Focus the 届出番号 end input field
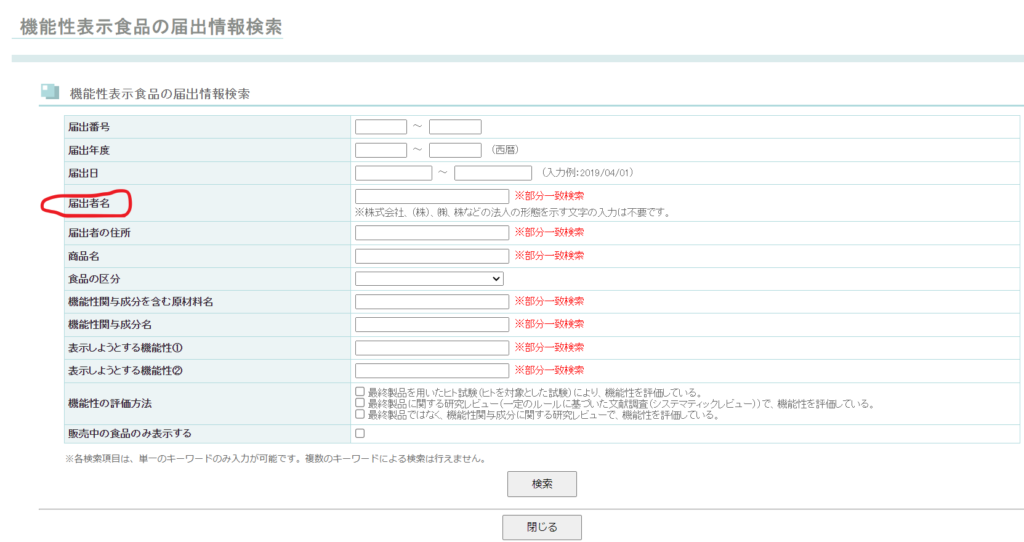 click(x=455, y=127)
